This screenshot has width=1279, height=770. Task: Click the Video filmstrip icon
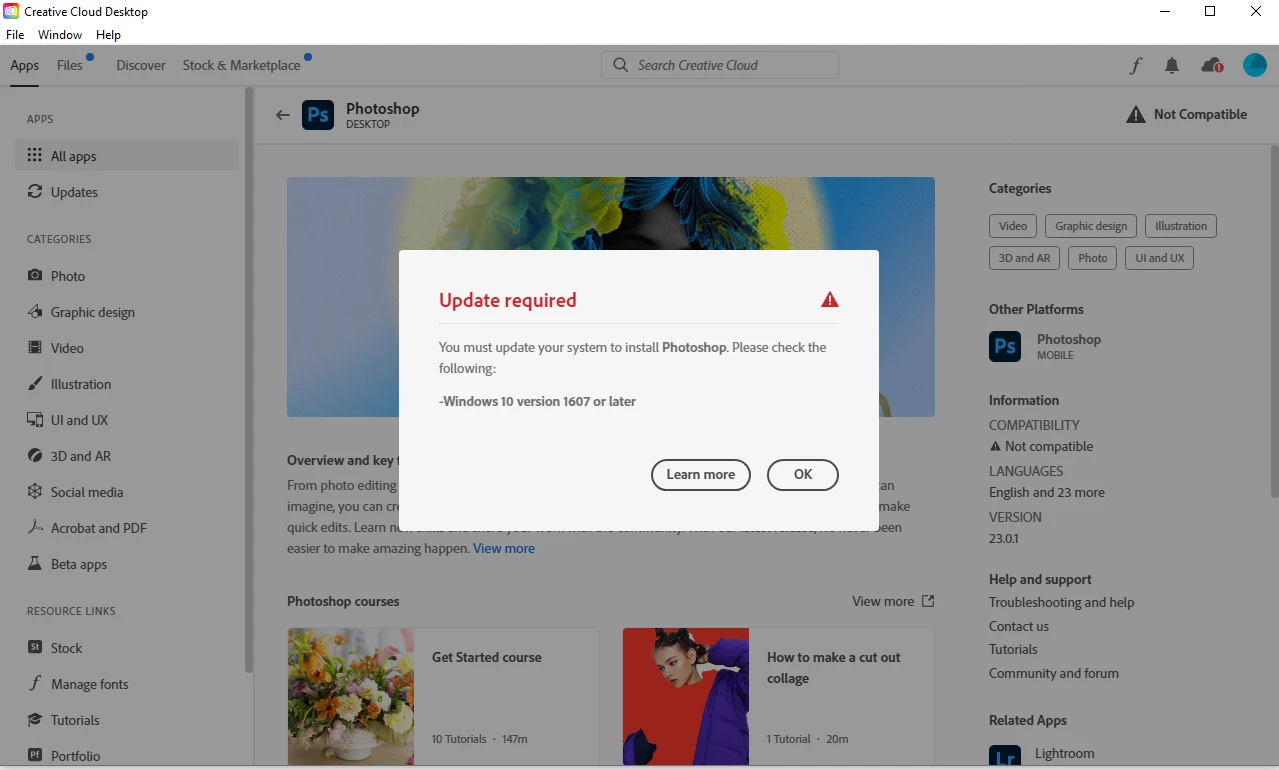click(x=35, y=348)
